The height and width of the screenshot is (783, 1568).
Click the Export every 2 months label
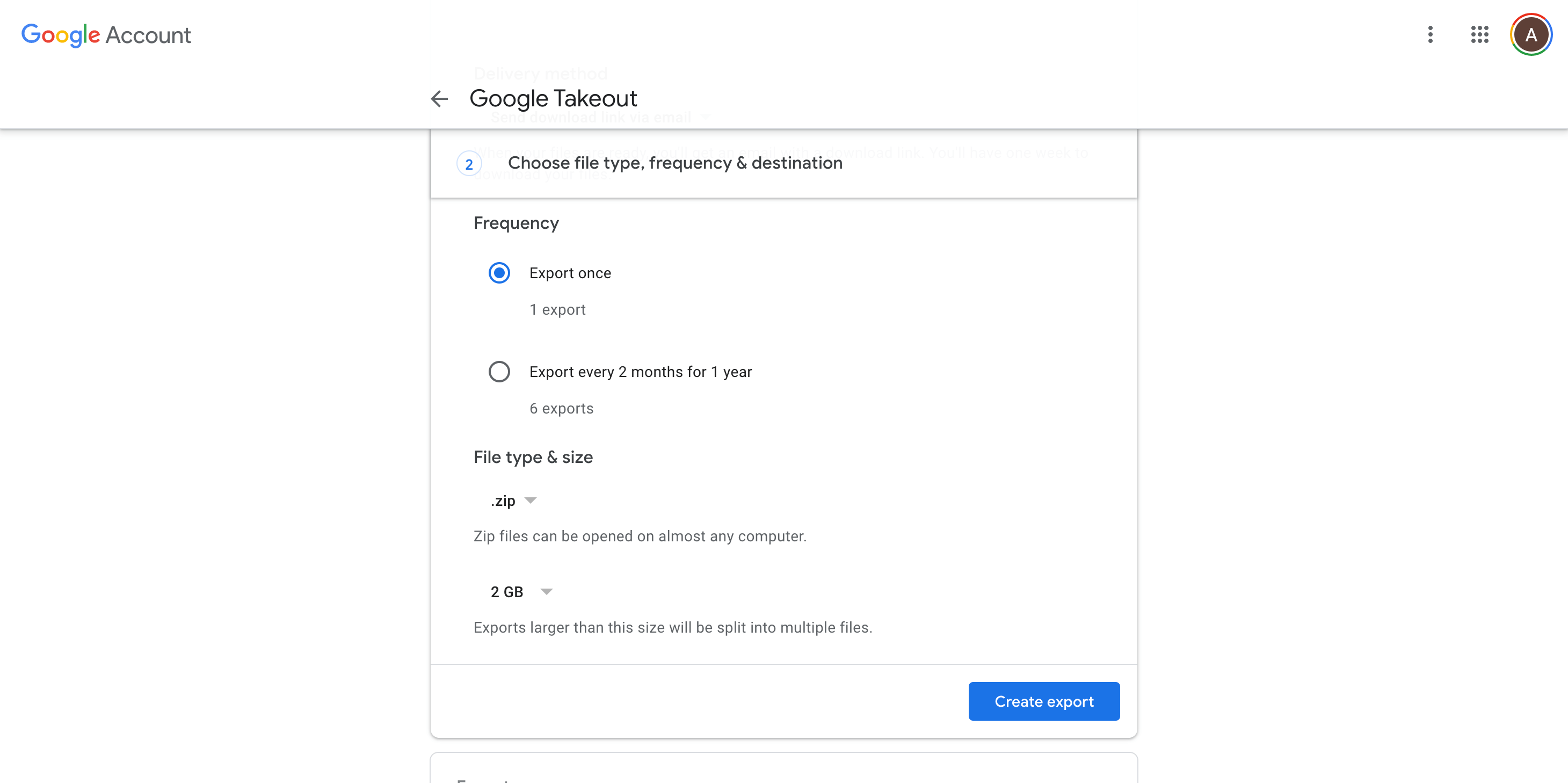pos(640,372)
